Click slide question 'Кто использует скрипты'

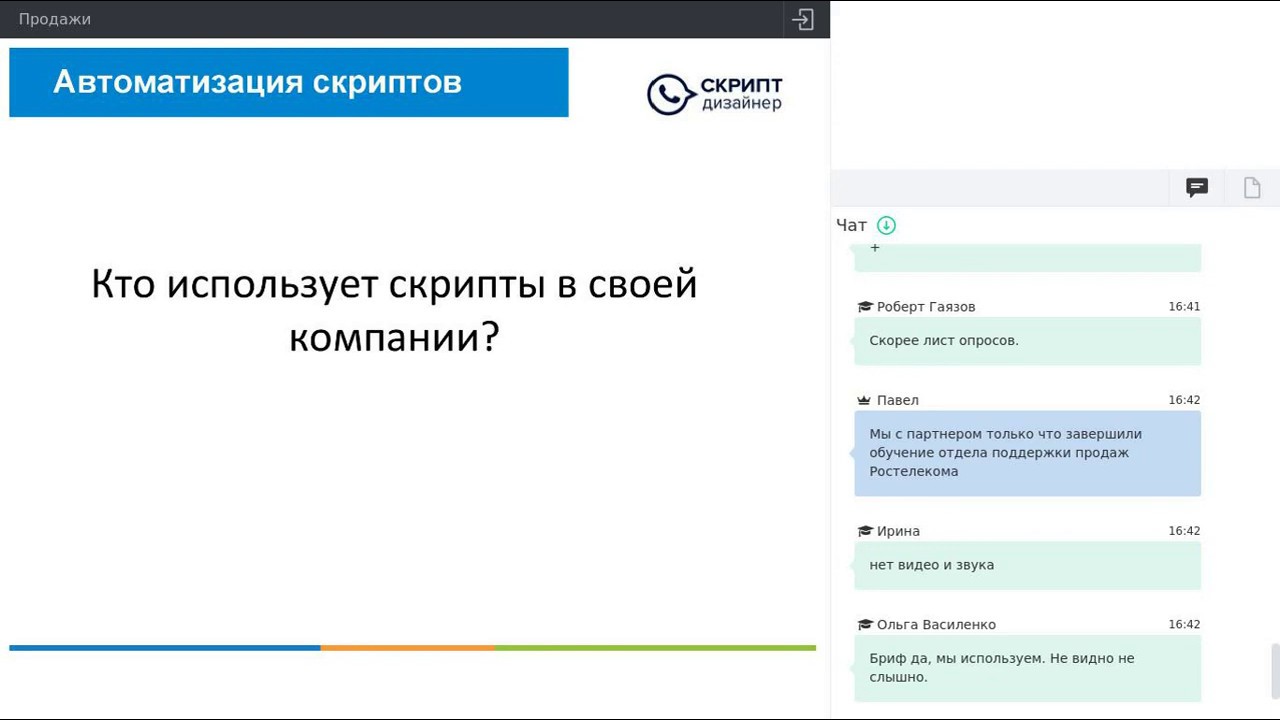(x=394, y=311)
